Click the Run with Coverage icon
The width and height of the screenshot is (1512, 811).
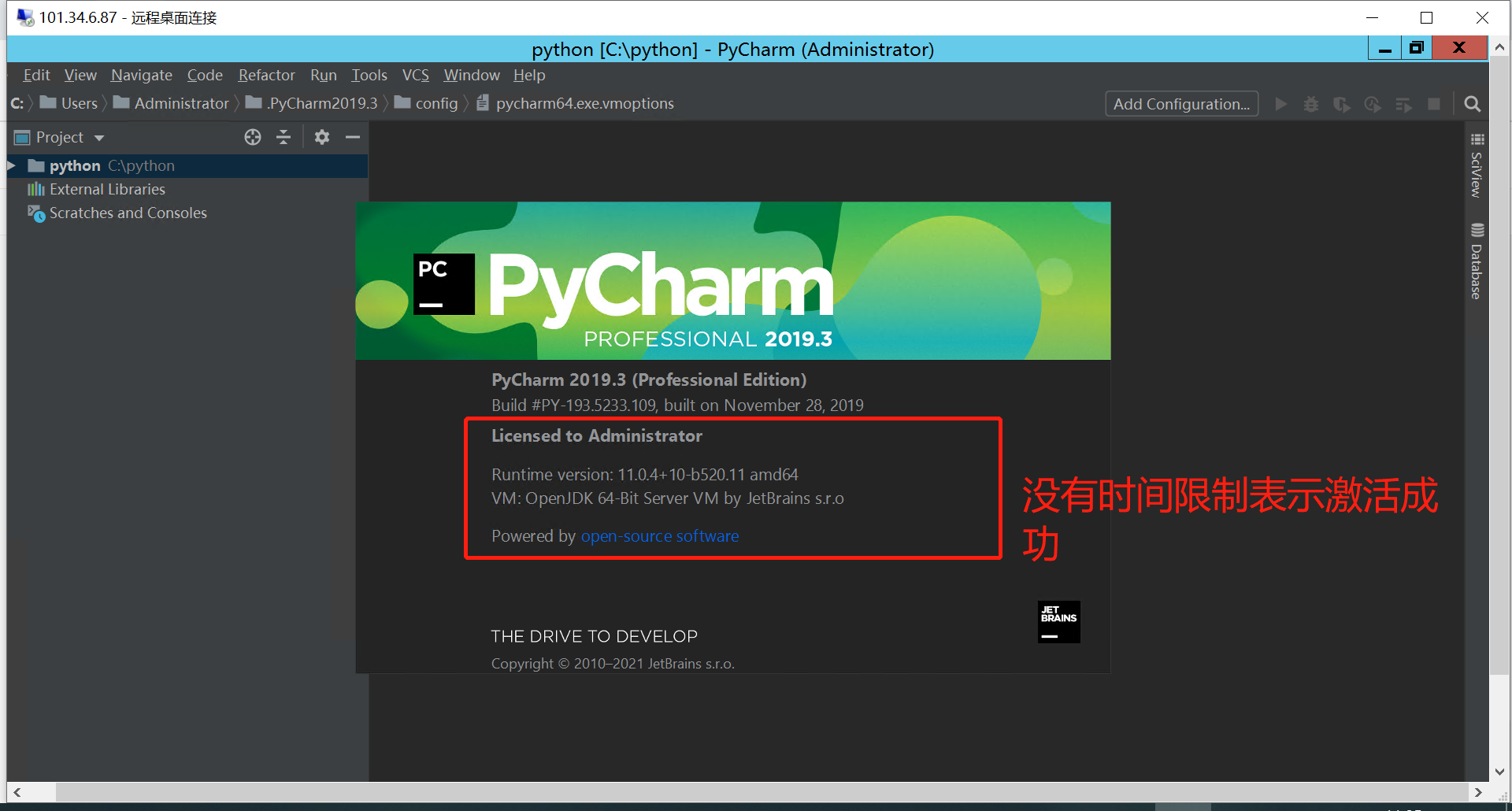1342,104
